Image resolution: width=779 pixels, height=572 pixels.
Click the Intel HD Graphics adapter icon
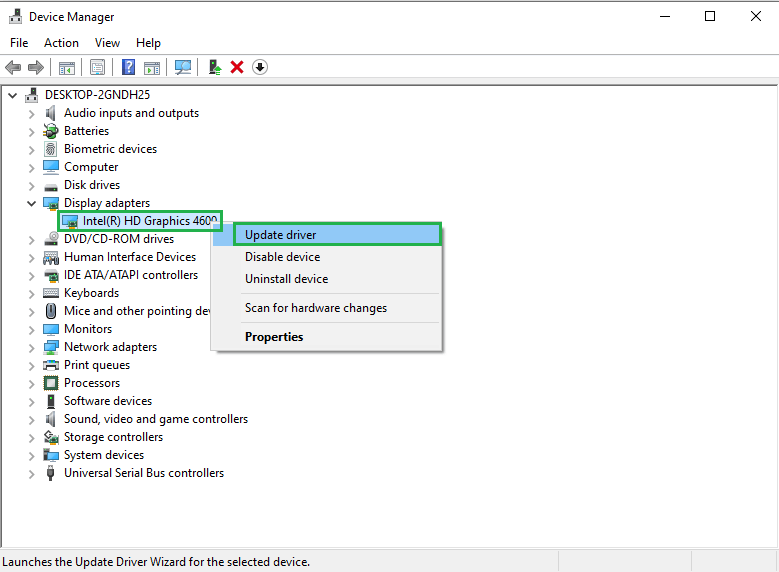click(x=70, y=222)
